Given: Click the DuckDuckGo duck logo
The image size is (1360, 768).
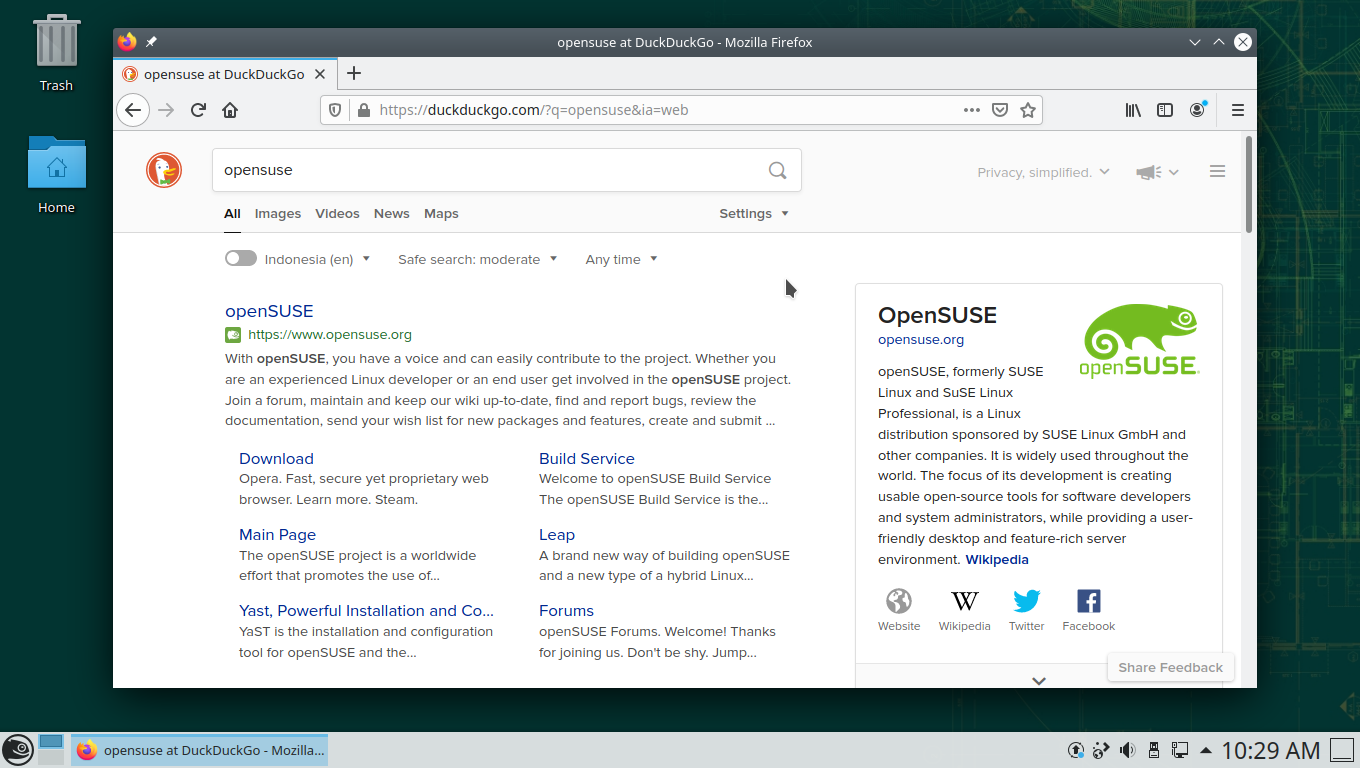Looking at the screenshot, I should [164, 170].
